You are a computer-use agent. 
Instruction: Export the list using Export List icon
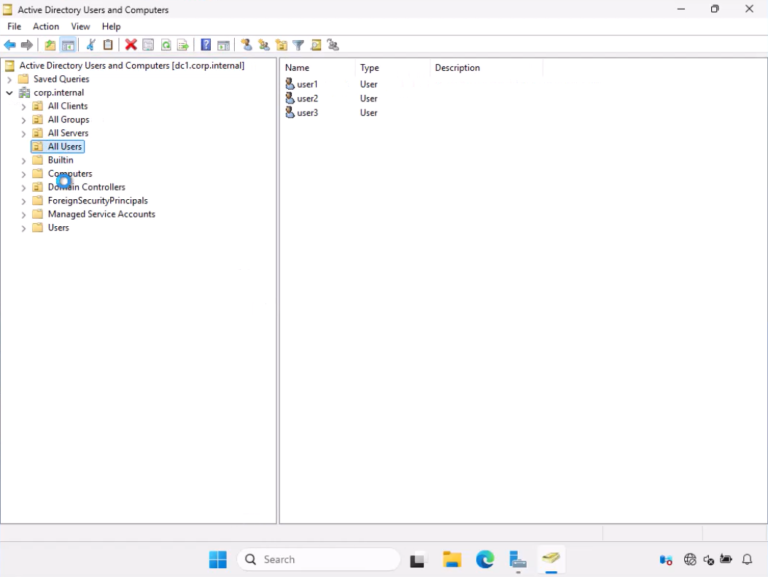(x=183, y=45)
